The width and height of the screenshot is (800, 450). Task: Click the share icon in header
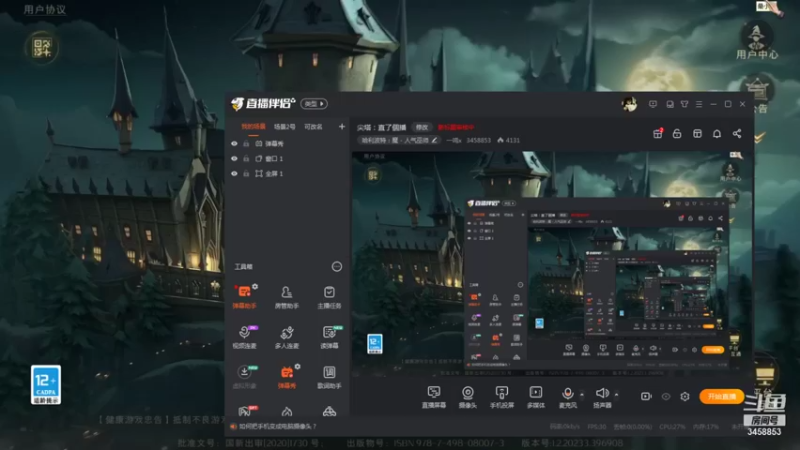737,134
